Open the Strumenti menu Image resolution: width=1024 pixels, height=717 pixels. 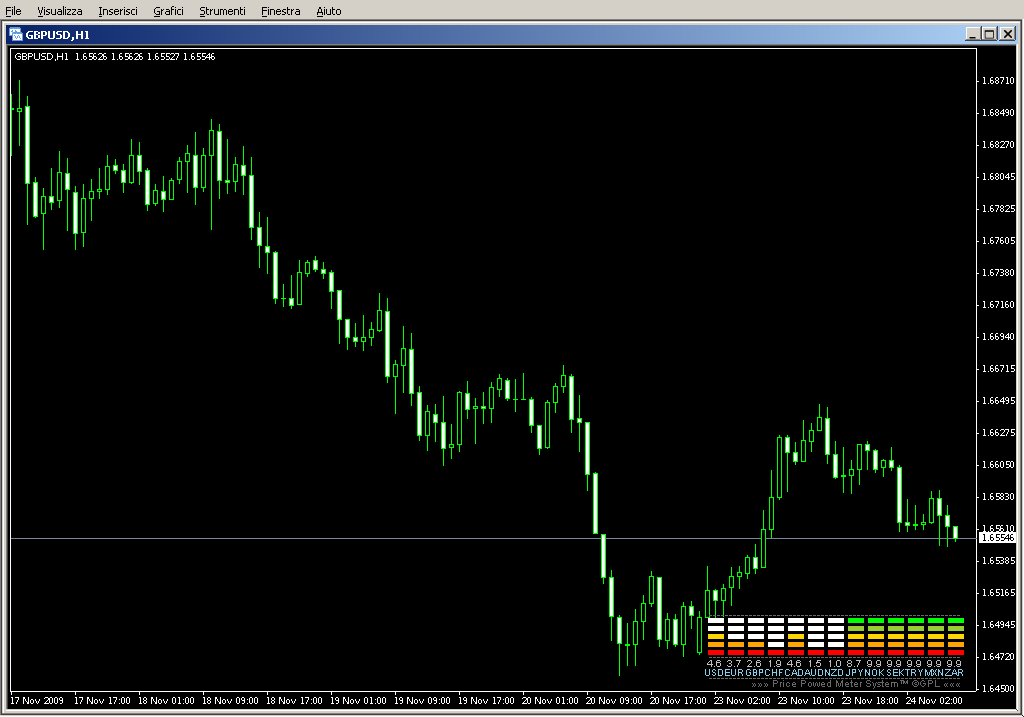click(222, 11)
